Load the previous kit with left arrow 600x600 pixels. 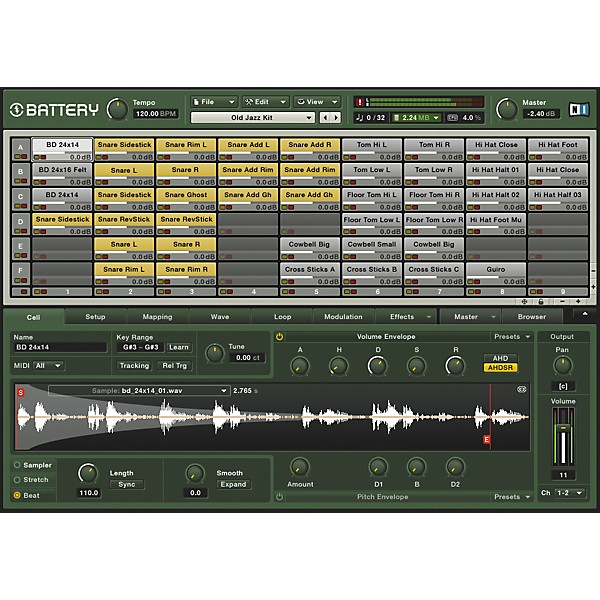click(x=325, y=117)
